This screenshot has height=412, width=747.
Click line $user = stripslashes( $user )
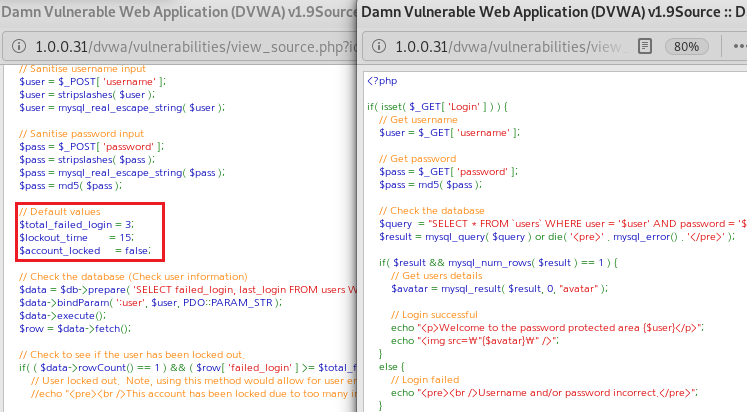coord(87,95)
